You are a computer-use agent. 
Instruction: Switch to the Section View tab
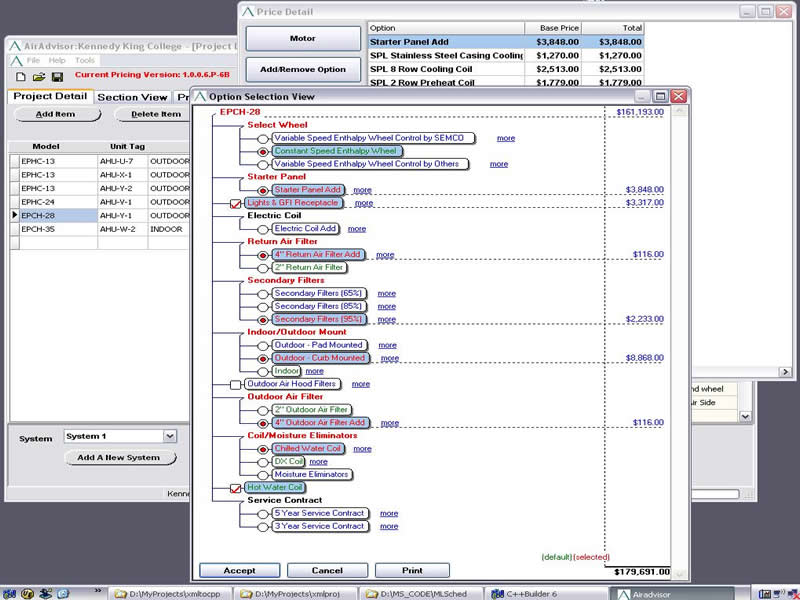[133, 97]
